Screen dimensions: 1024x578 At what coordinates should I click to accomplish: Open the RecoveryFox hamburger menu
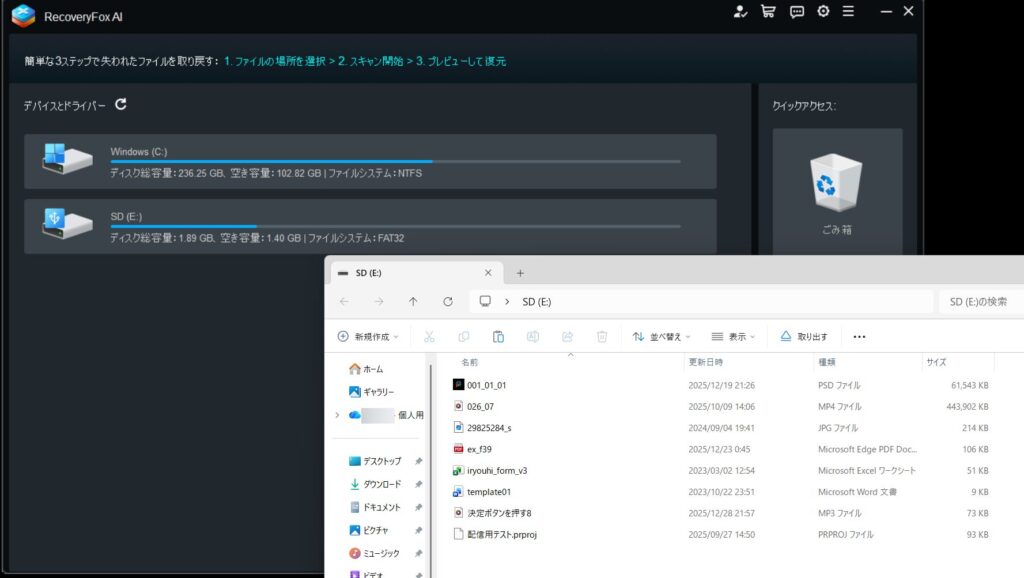click(x=848, y=12)
